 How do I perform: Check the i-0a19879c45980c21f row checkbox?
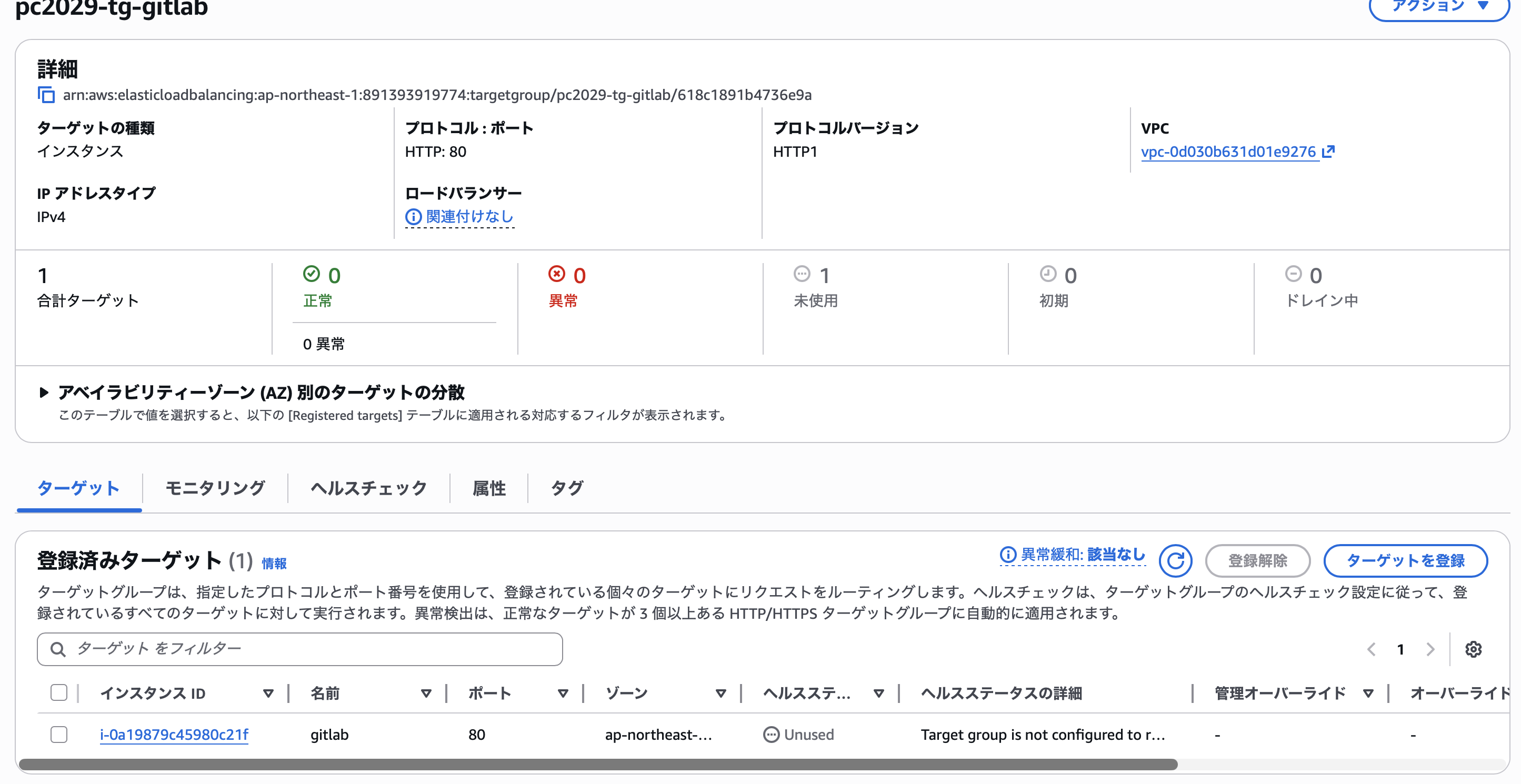(x=59, y=735)
